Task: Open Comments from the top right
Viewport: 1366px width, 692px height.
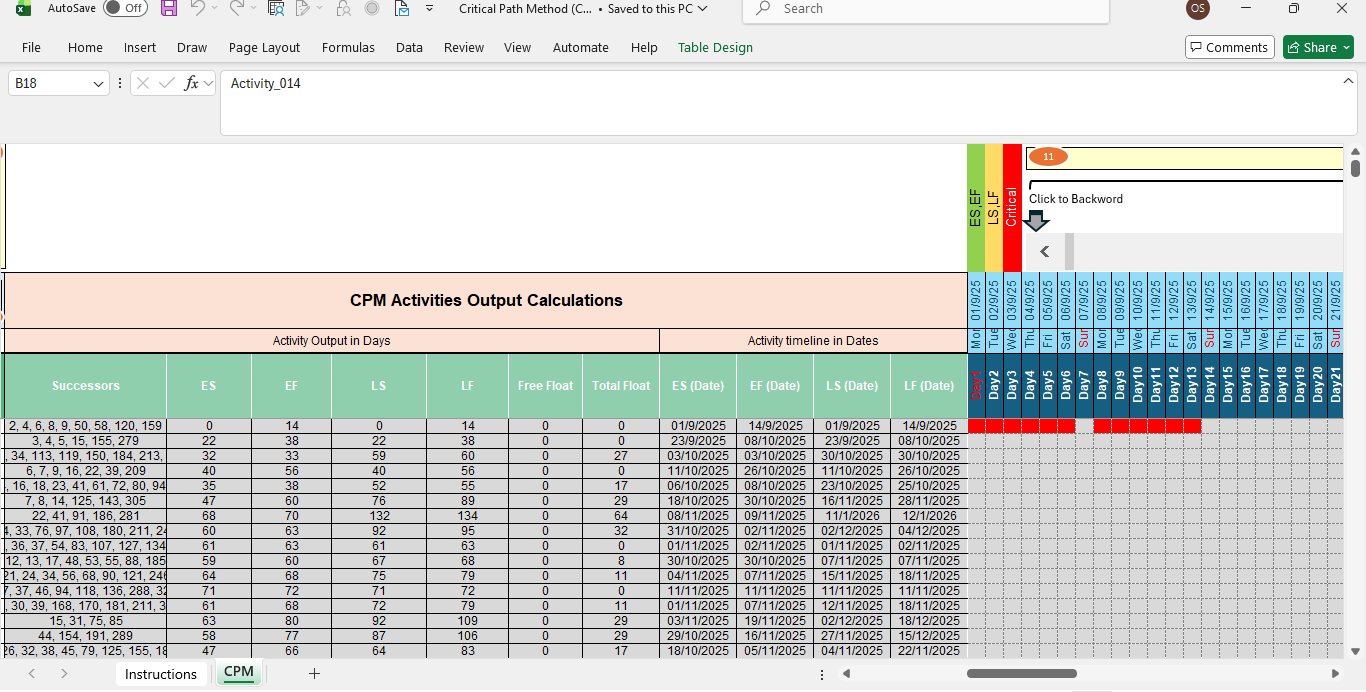Action: (x=1229, y=47)
